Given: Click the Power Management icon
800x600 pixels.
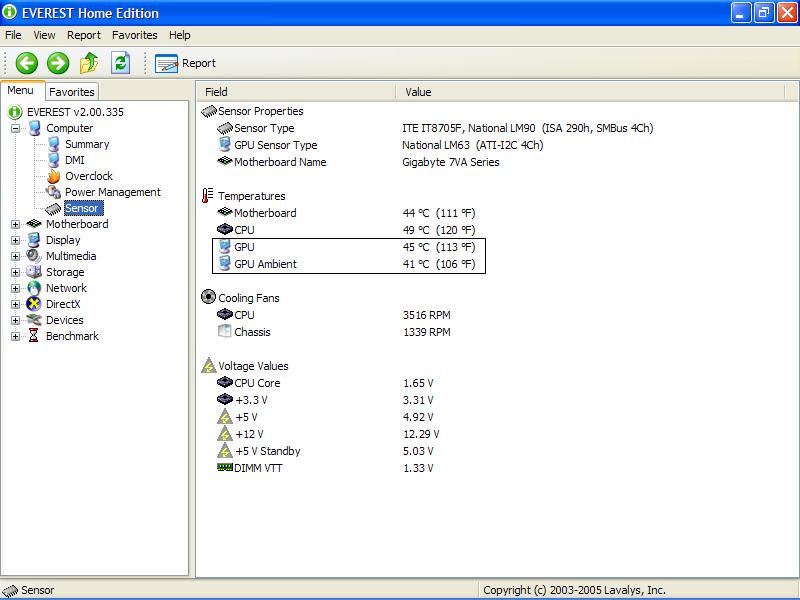Looking at the screenshot, I should click(53, 192).
